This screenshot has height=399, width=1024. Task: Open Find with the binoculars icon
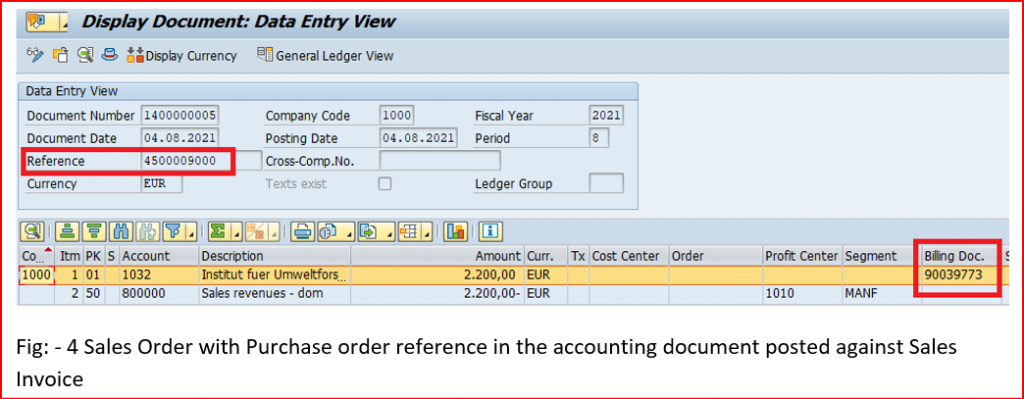click(120, 231)
